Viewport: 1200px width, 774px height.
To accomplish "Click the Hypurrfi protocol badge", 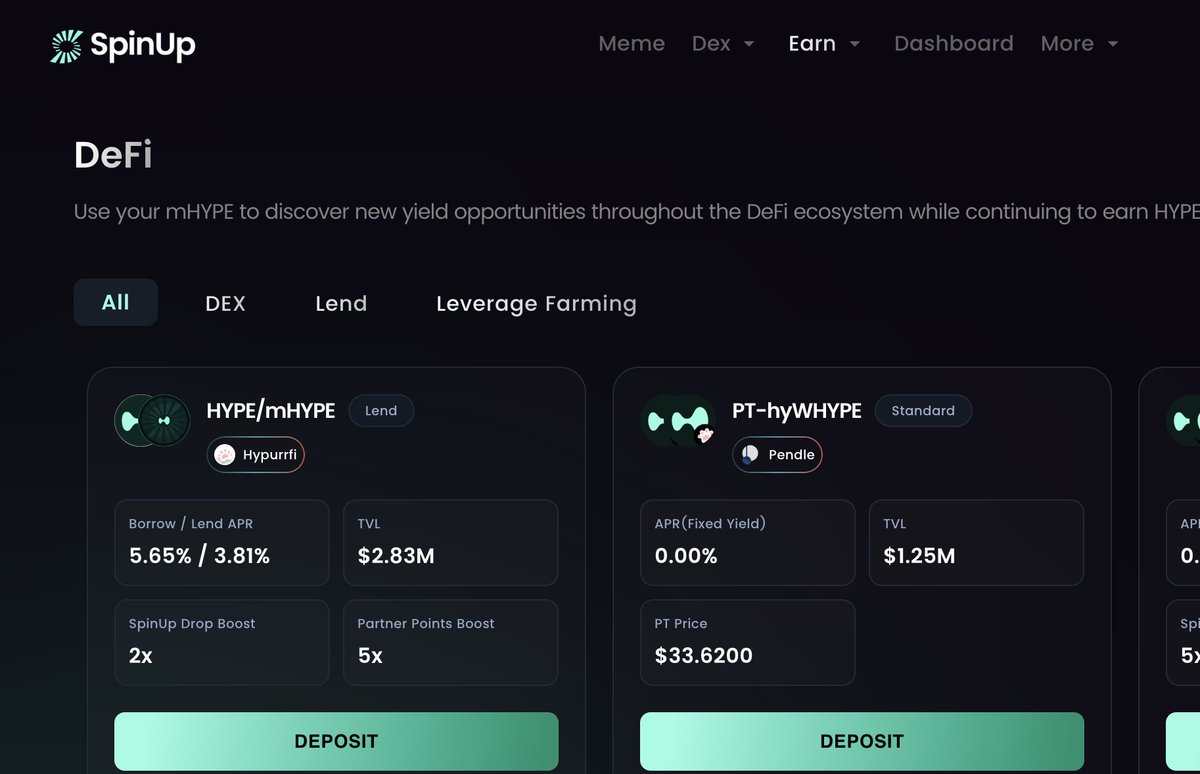I will click(256, 455).
